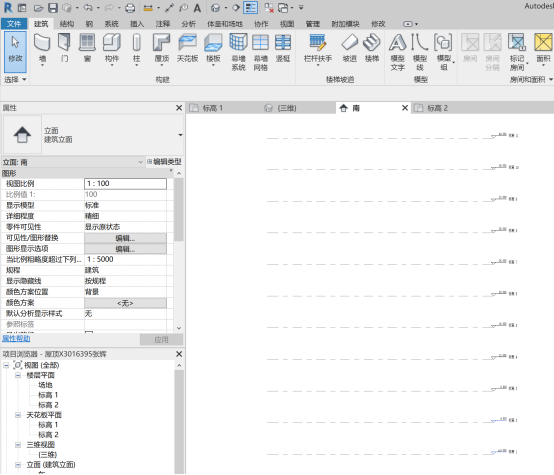Open the type selector dropdown for 建筑立面
The image size is (554, 475).
tap(180, 135)
